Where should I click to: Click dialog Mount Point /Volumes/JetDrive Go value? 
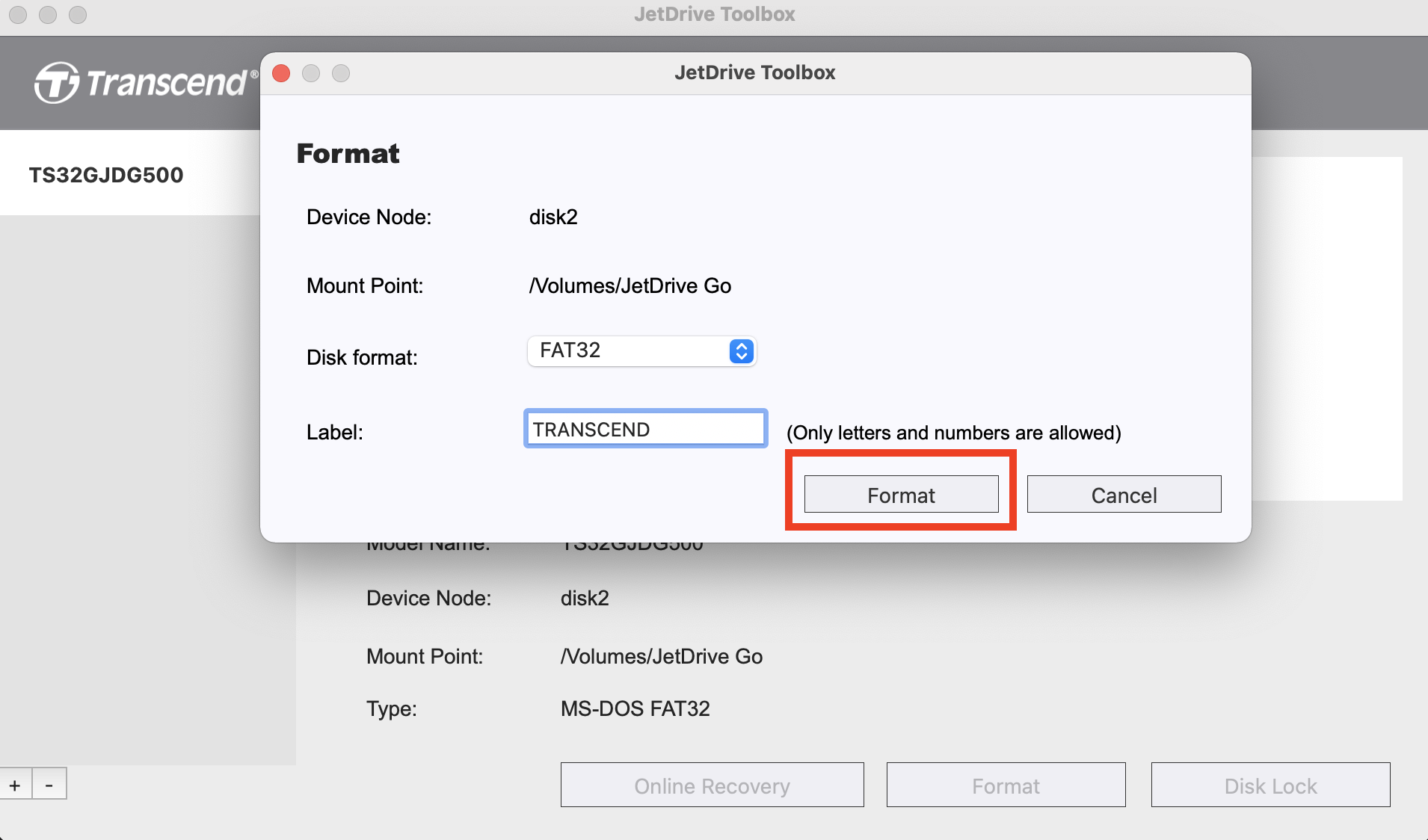point(630,285)
